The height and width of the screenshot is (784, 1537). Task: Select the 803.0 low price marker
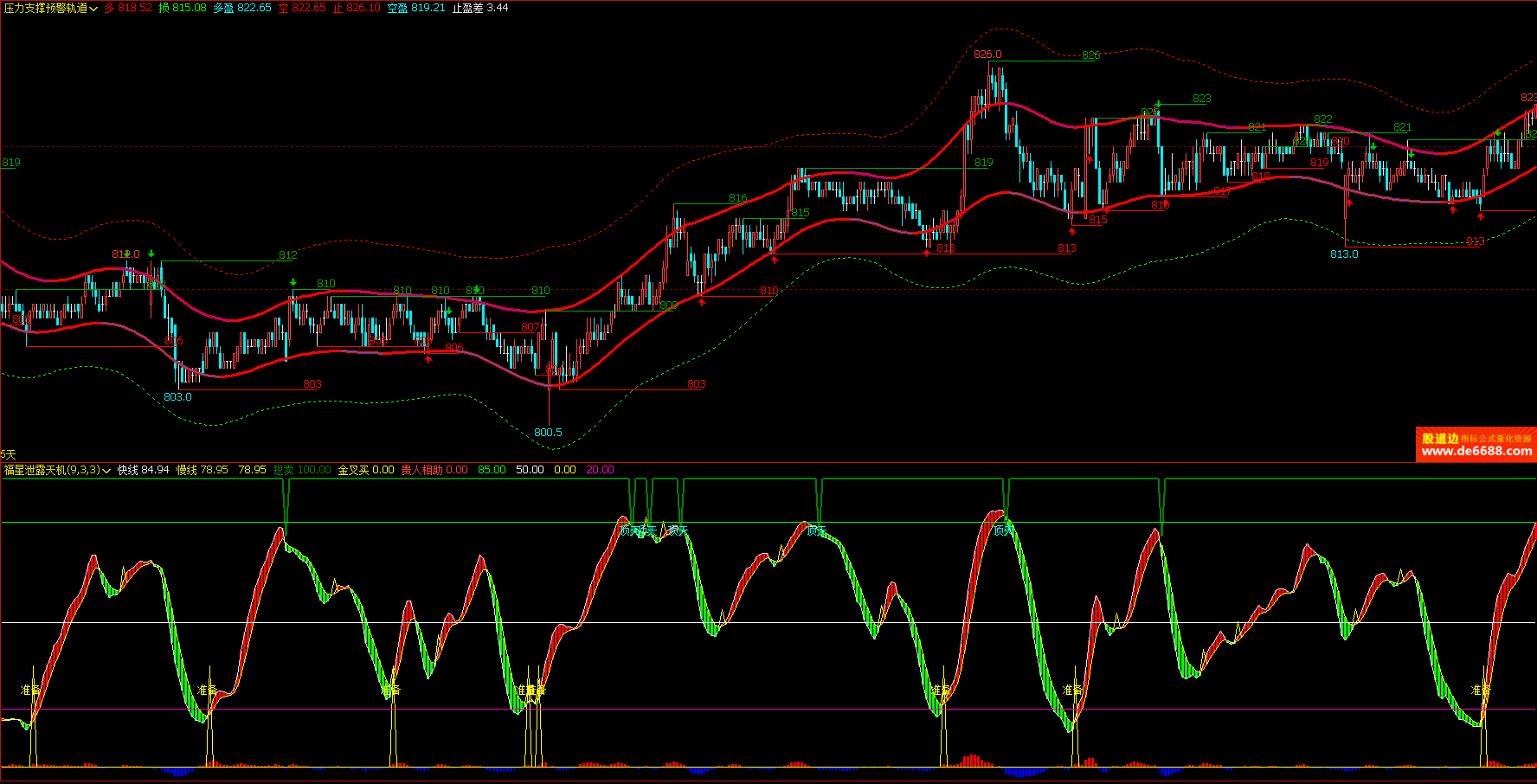click(x=177, y=397)
